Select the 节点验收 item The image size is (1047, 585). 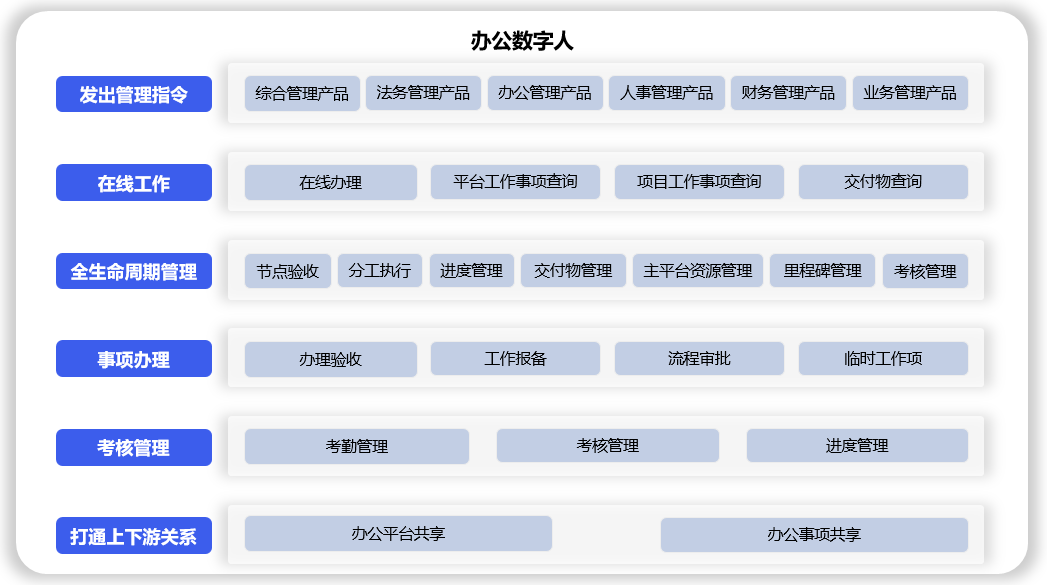point(288,271)
